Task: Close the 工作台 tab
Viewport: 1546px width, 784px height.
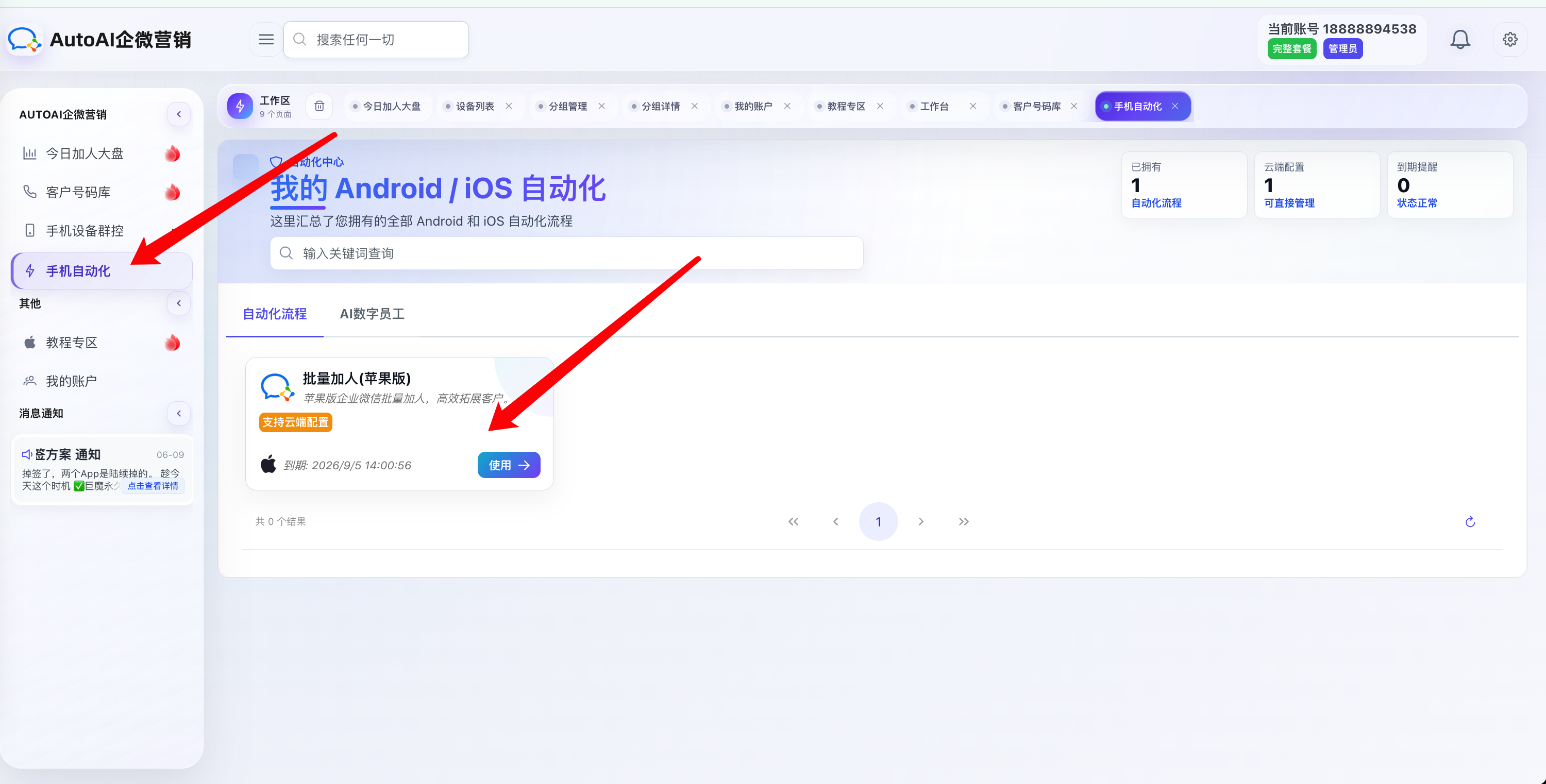Action: (x=973, y=106)
